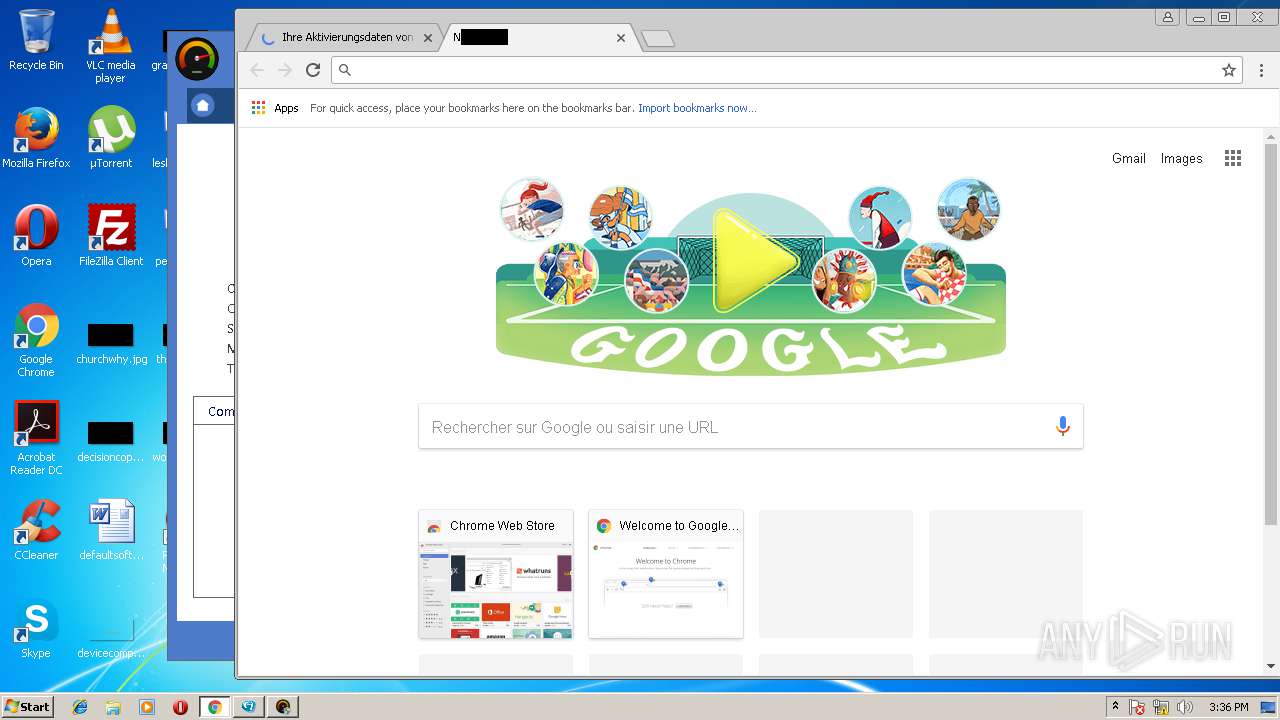
Task: Click Import bookmarks now link
Action: pos(697,108)
